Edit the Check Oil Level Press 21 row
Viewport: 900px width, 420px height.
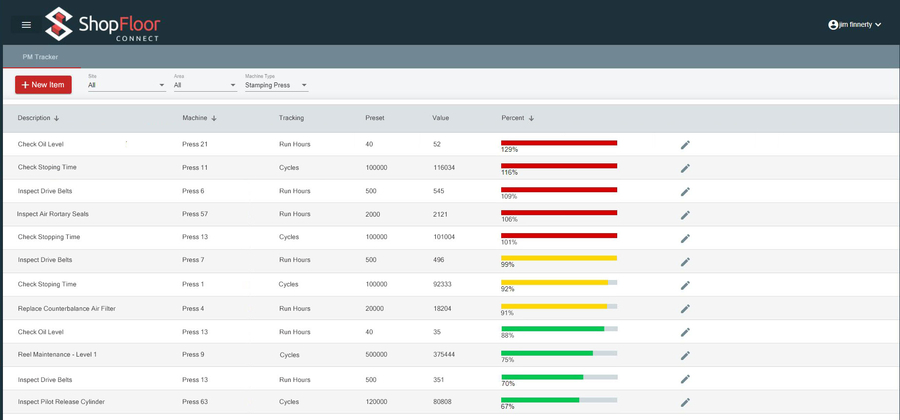click(x=685, y=145)
